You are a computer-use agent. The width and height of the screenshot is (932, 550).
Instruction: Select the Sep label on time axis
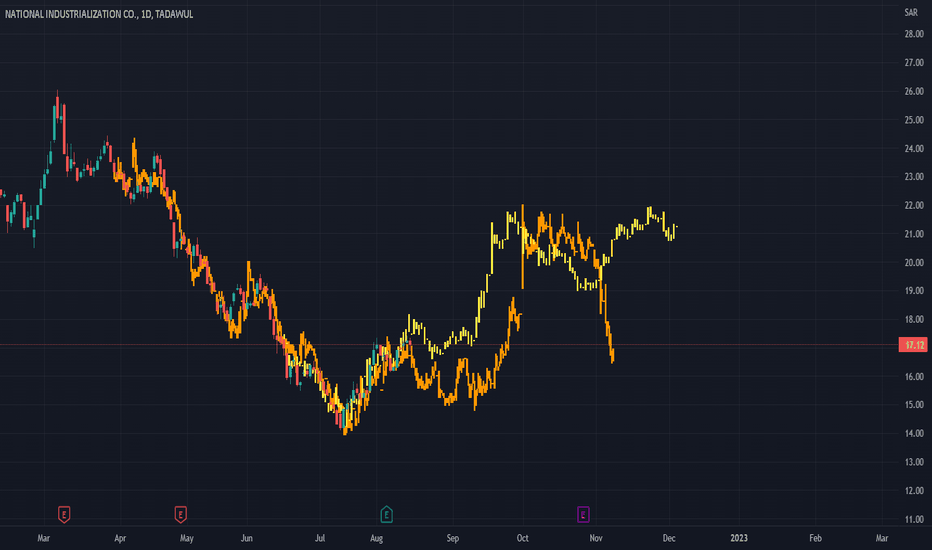(x=452, y=538)
